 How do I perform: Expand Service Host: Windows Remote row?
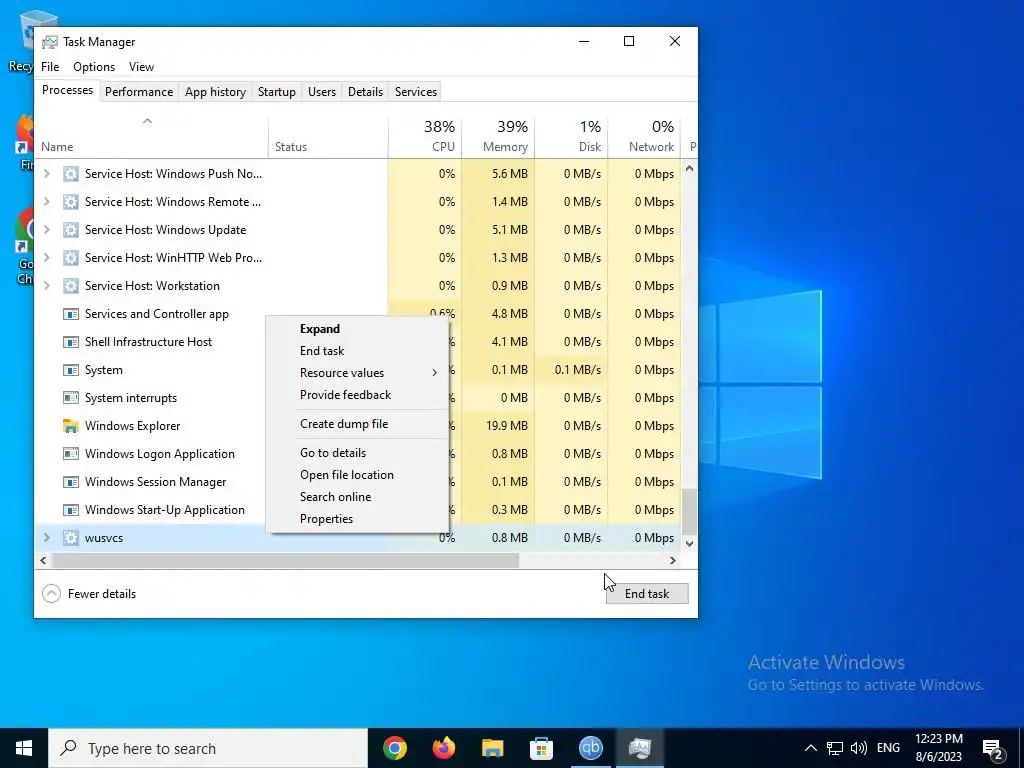pyautogui.click(x=46, y=202)
